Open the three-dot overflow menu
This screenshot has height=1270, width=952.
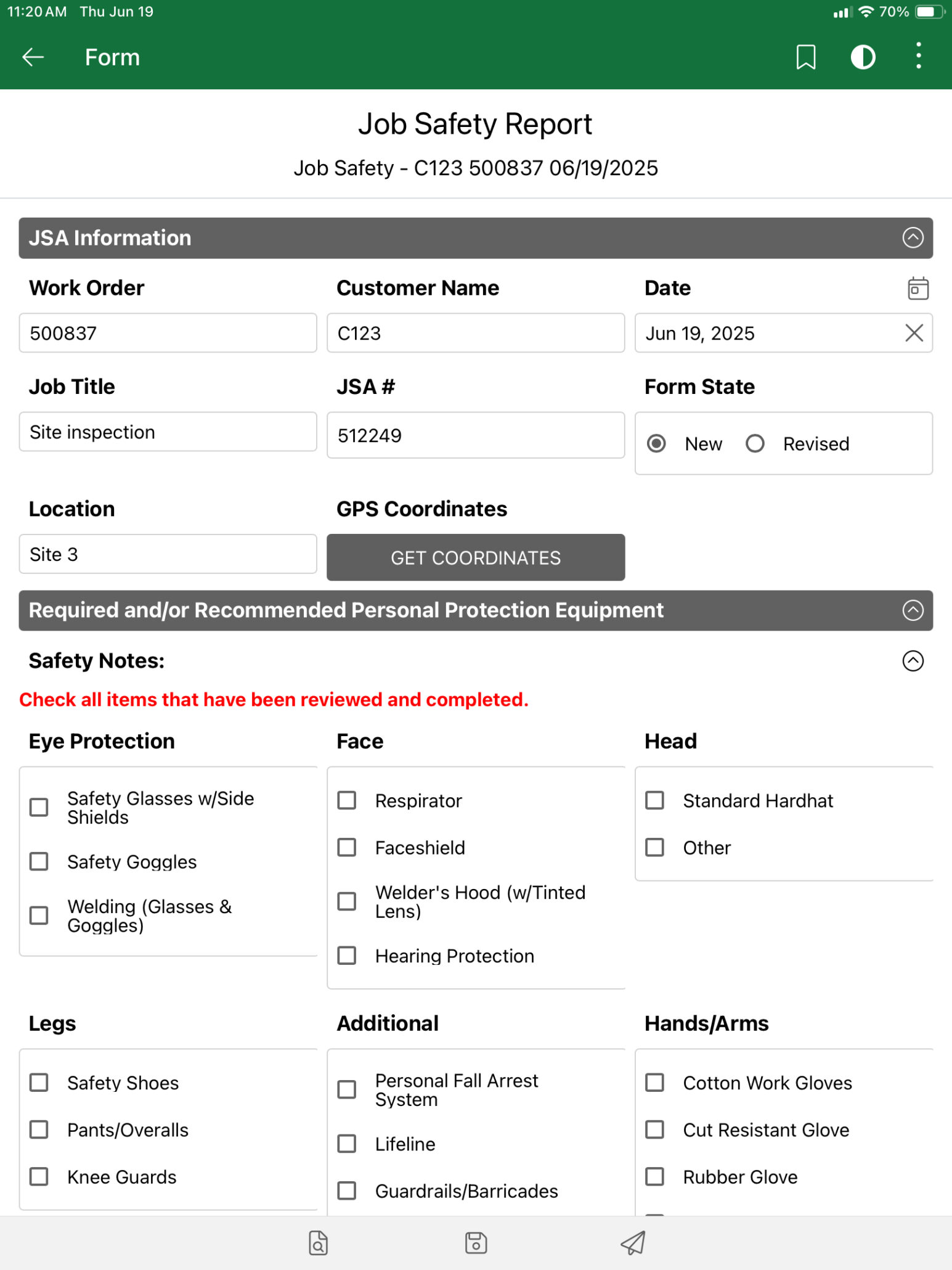[918, 56]
